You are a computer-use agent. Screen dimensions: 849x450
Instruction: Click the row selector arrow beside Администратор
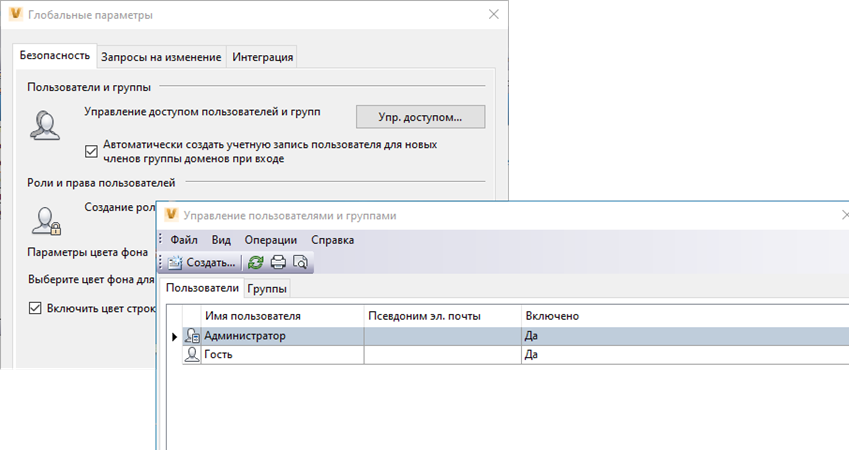click(174, 337)
